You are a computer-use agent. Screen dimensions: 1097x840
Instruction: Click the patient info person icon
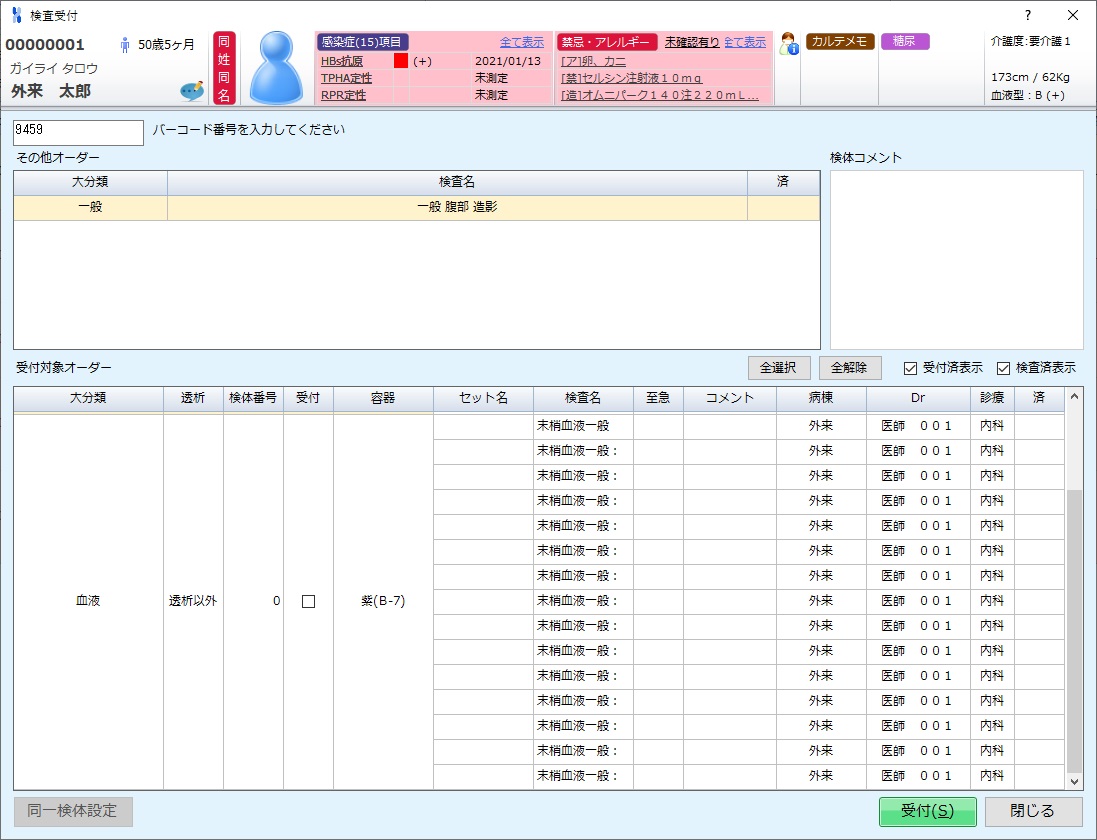788,44
